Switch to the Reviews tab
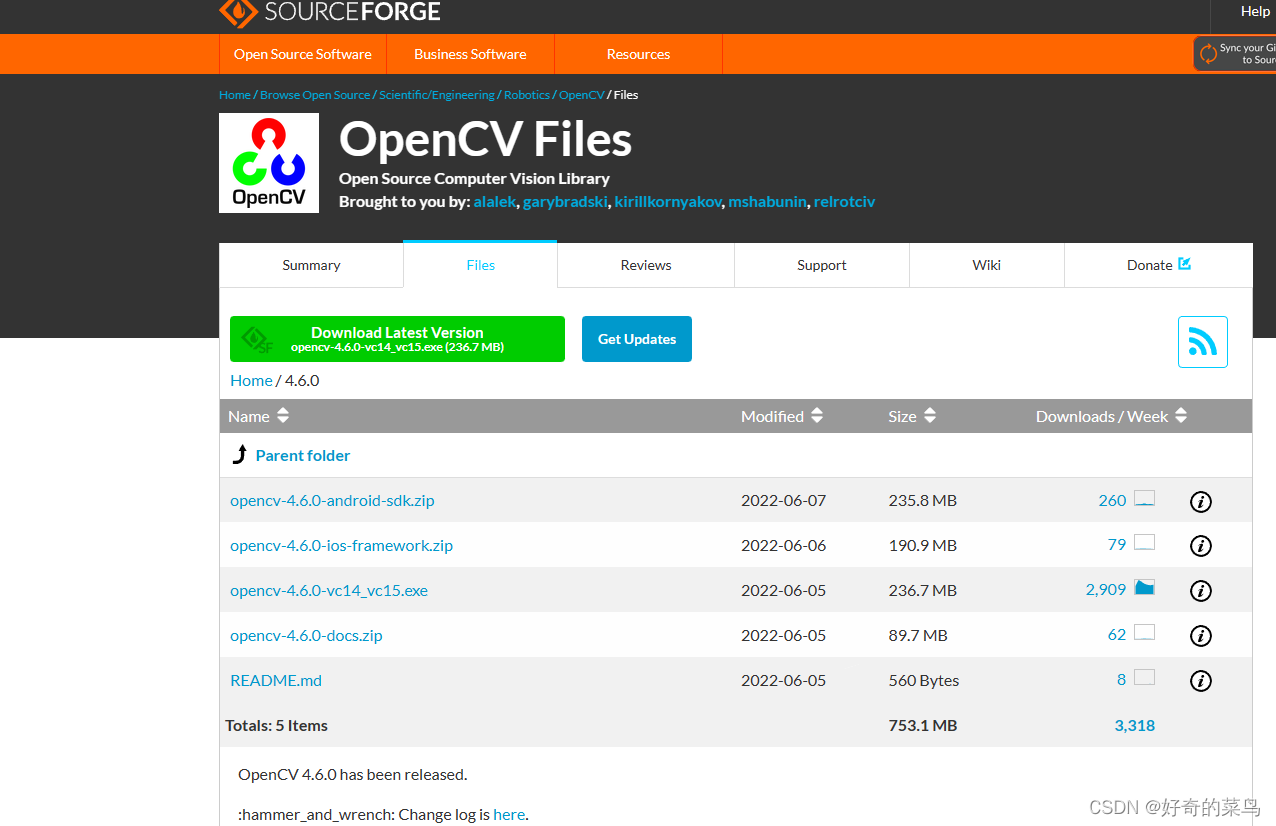Screen dimensions: 1276x826 point(645,264)
